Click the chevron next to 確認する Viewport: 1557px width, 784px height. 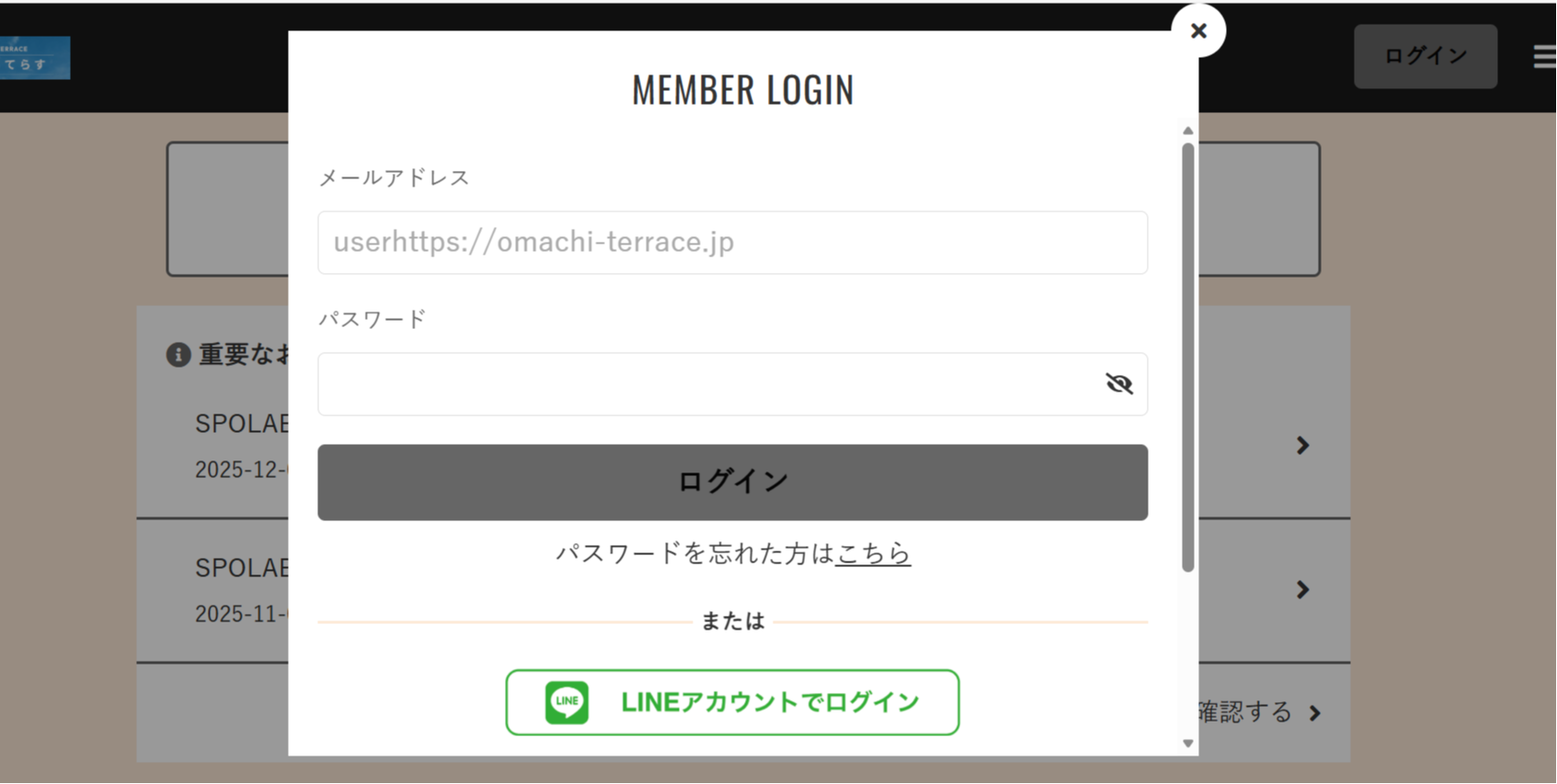coord(1315,713)
